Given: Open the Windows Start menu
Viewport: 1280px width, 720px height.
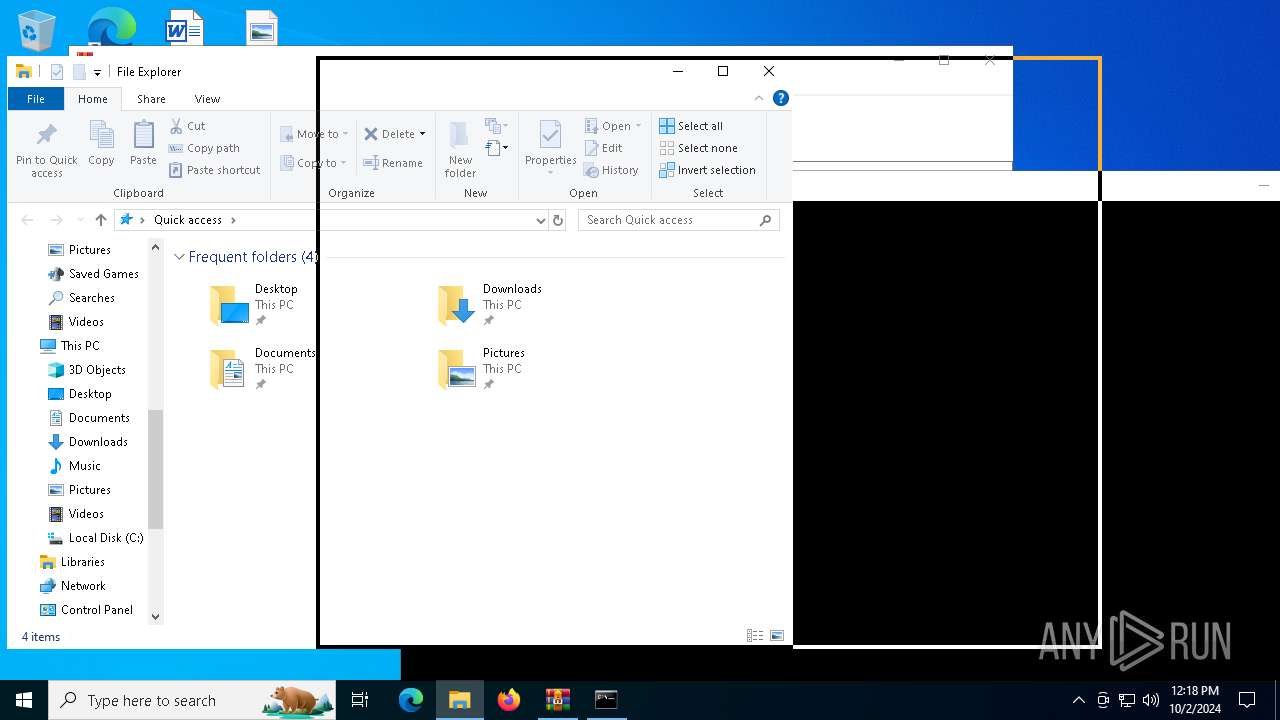Looking at the screenshot, I should pyautogui.click(x=24, y=700).
